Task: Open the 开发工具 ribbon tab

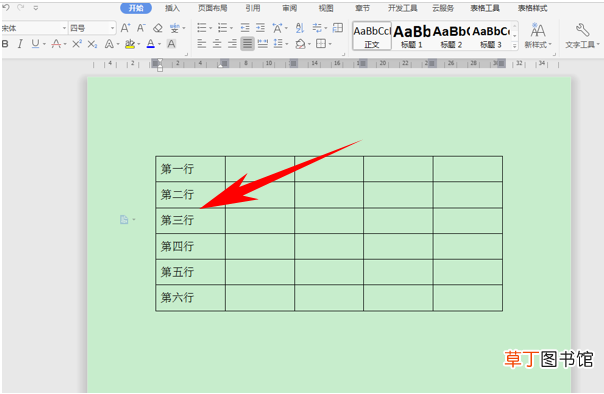Action: click(x=403, y=8)
